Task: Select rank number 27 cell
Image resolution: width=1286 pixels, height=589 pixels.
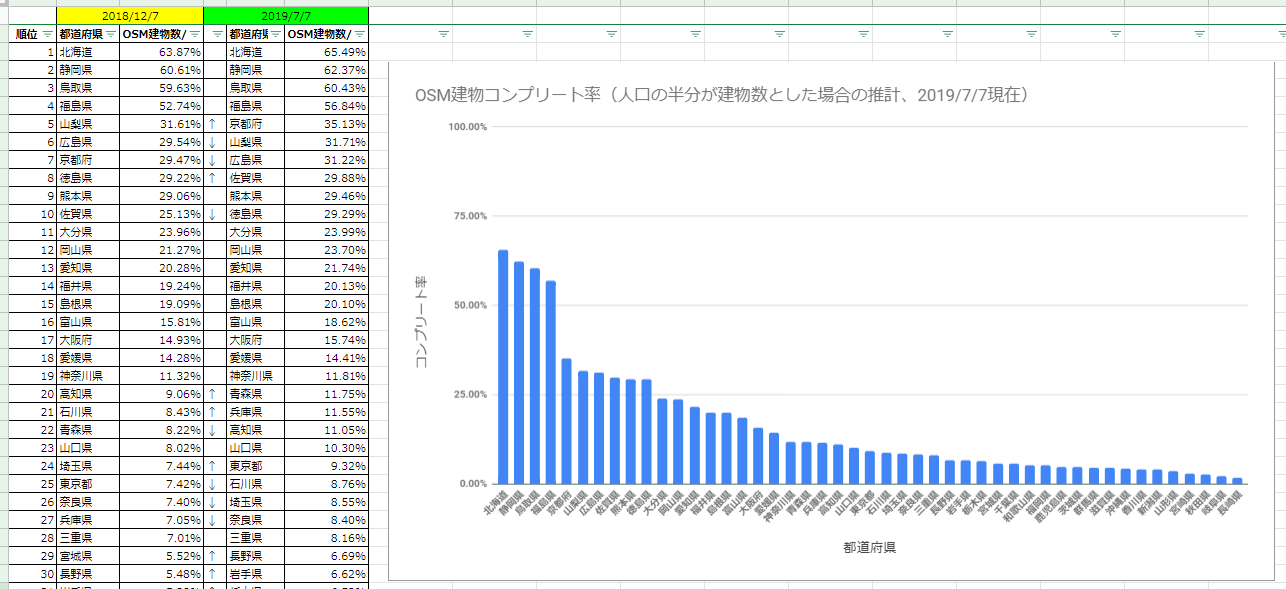Action: tap(33, 520)
